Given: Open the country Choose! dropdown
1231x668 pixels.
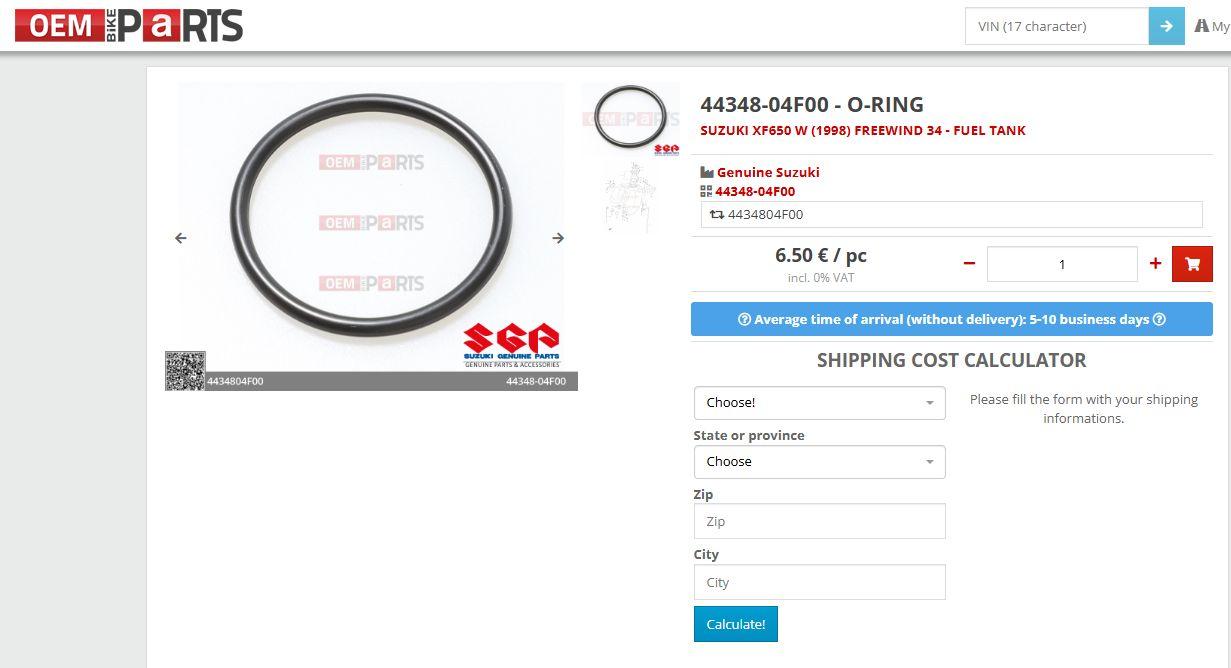Looking at the screenshot, I should pyautogui.click(x=819, y=403).
